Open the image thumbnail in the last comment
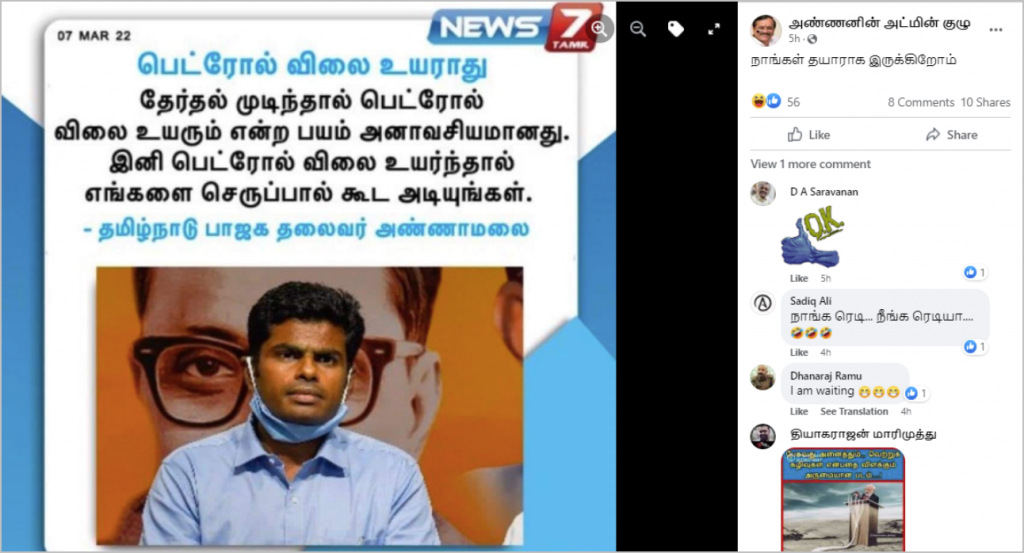The width and height of the screenshot is (1024, 553). (843, 499)
